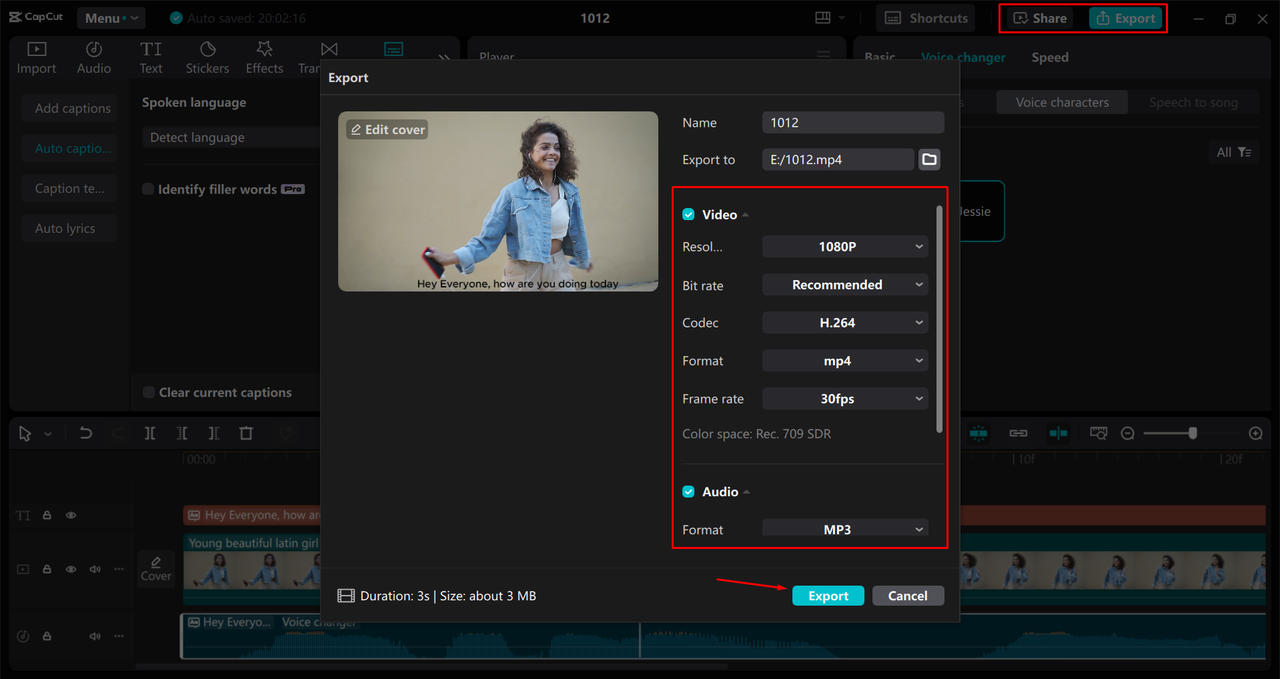The image size is (1280, 679).
Task: Hide the main video track with eye icon
Action: pyautogui.click(x=71, y=569)
